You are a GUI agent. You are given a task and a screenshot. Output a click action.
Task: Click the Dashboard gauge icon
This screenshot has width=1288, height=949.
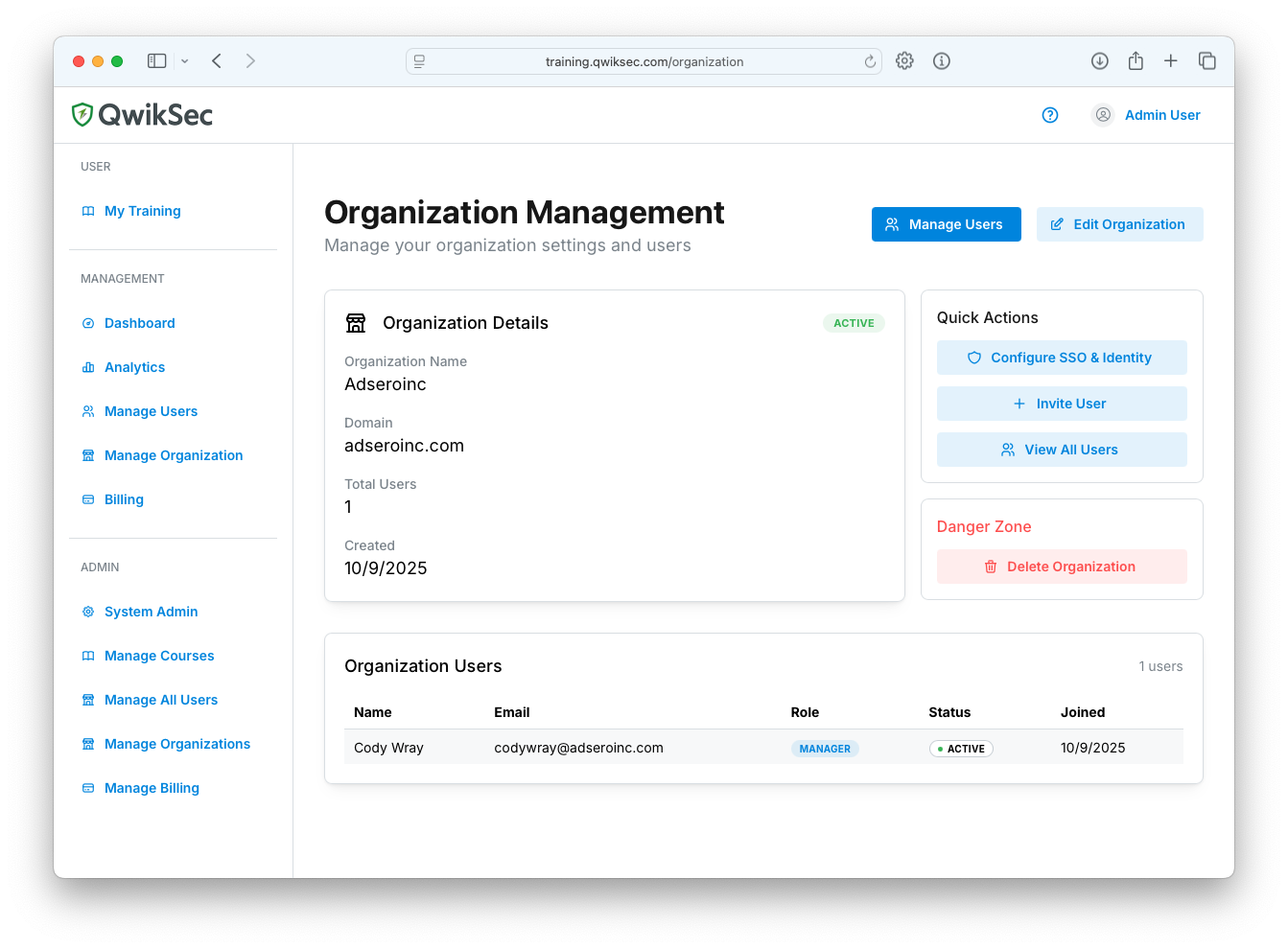click(88, 323)
